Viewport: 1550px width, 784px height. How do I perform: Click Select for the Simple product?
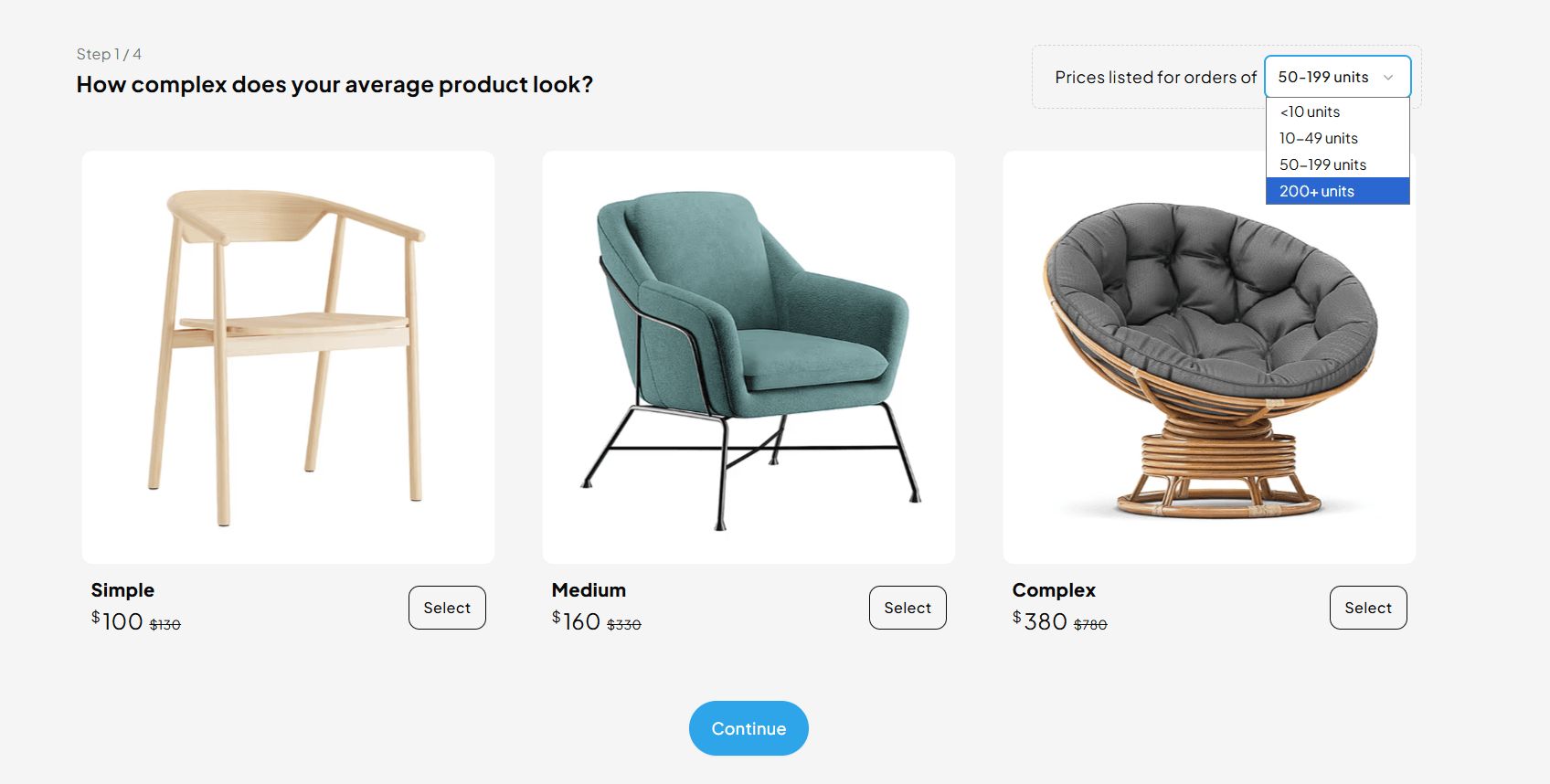coord(447,607)
